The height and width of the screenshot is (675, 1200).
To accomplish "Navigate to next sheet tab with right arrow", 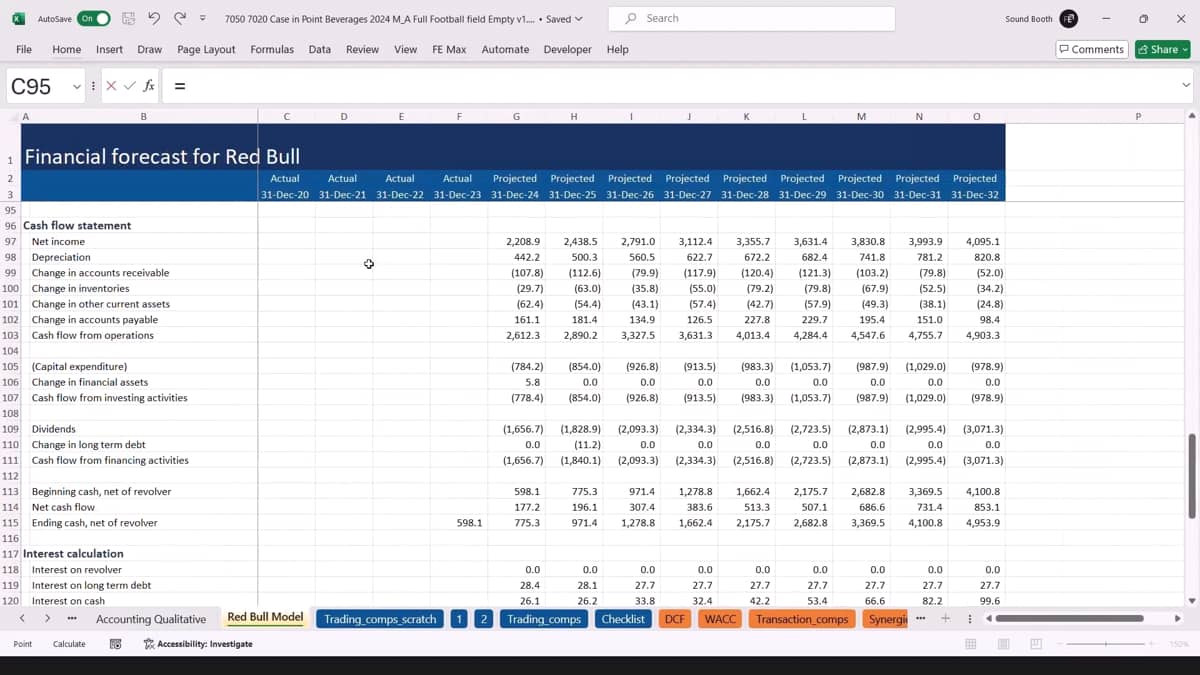I will click(x=47, y=619).
